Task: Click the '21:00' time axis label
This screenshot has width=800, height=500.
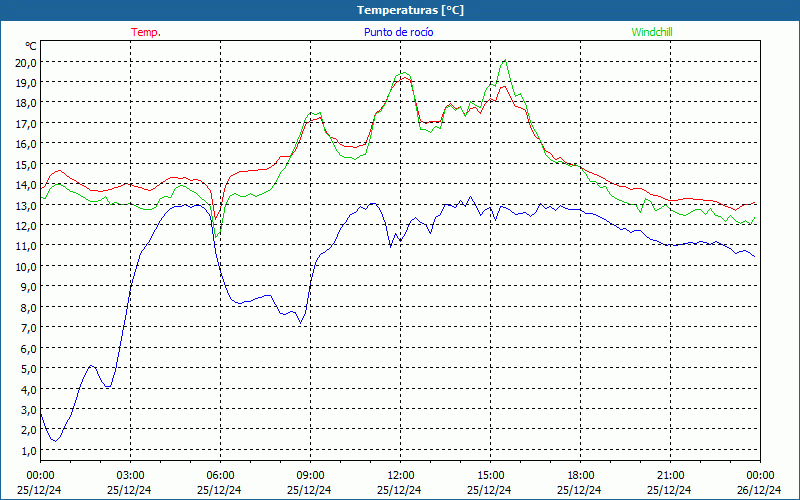Action: tap(670, 476)
